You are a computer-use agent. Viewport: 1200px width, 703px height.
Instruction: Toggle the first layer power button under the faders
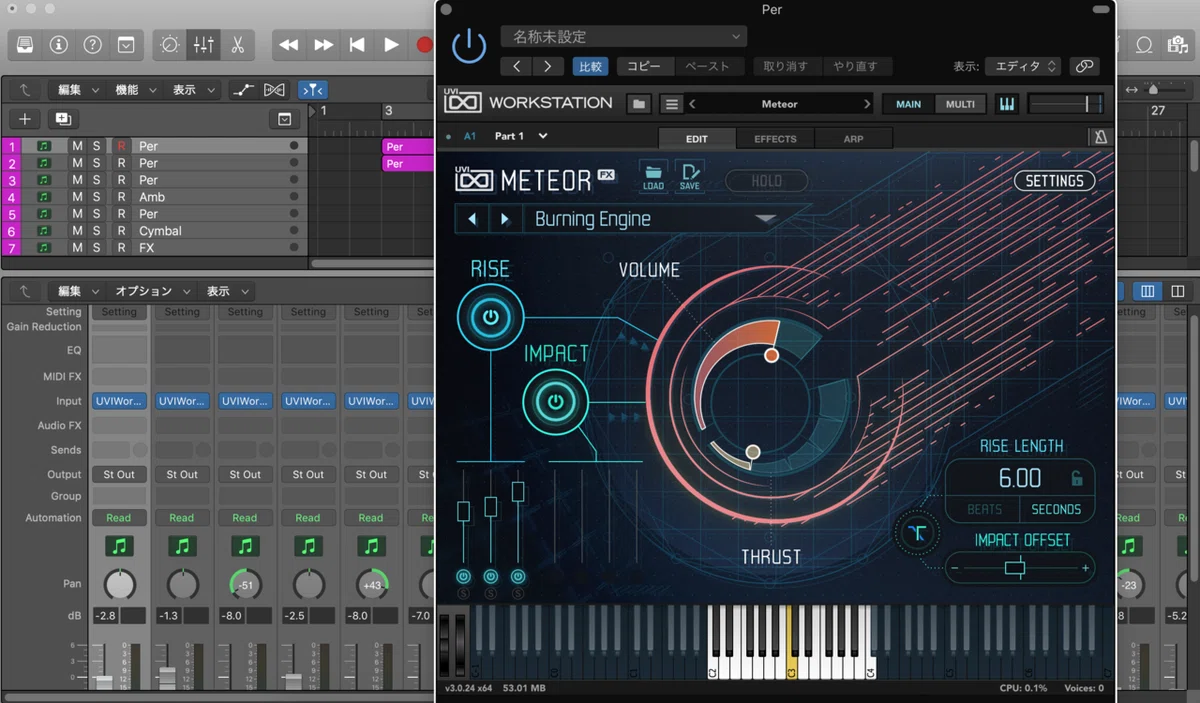pyautogui.click(x=464, y=577)
